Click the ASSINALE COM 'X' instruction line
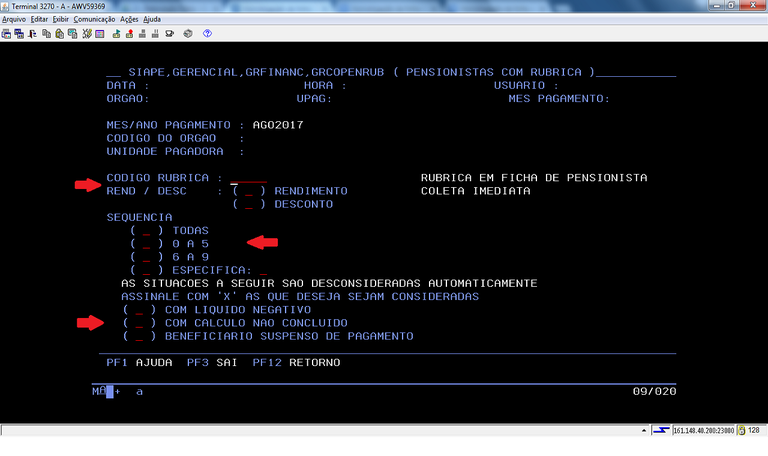 pos(300,297)
